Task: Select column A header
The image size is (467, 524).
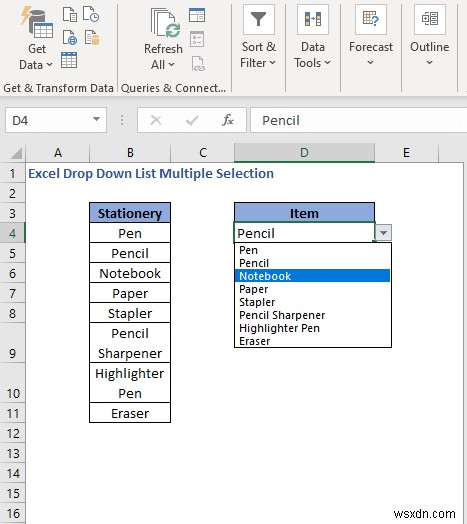Action: (57, 153)
